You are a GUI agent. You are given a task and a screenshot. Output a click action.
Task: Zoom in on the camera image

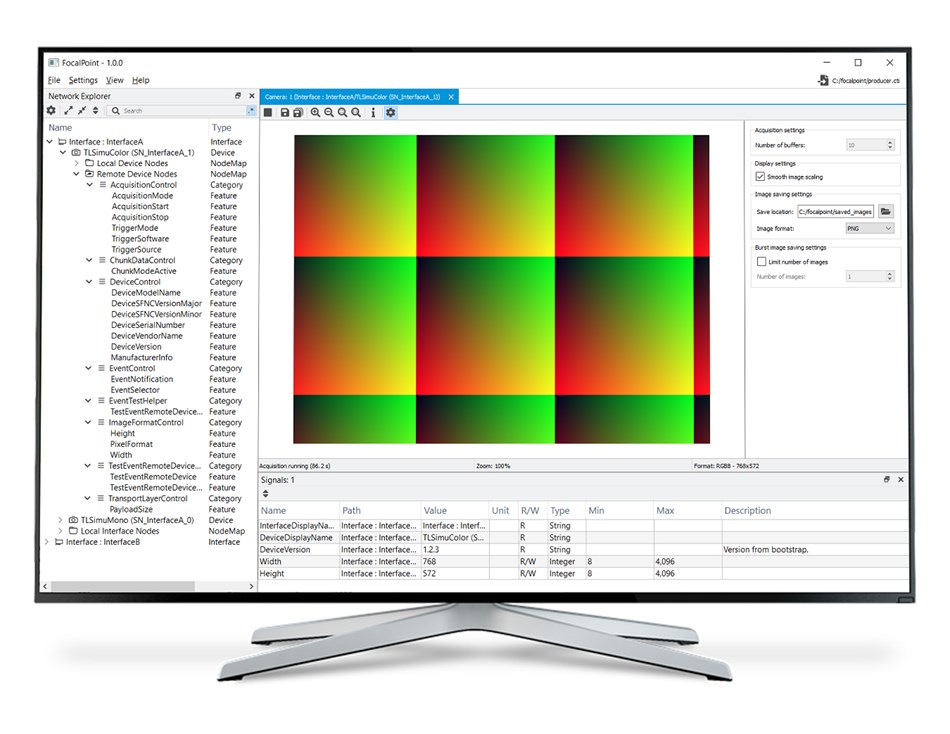point(315,113)
